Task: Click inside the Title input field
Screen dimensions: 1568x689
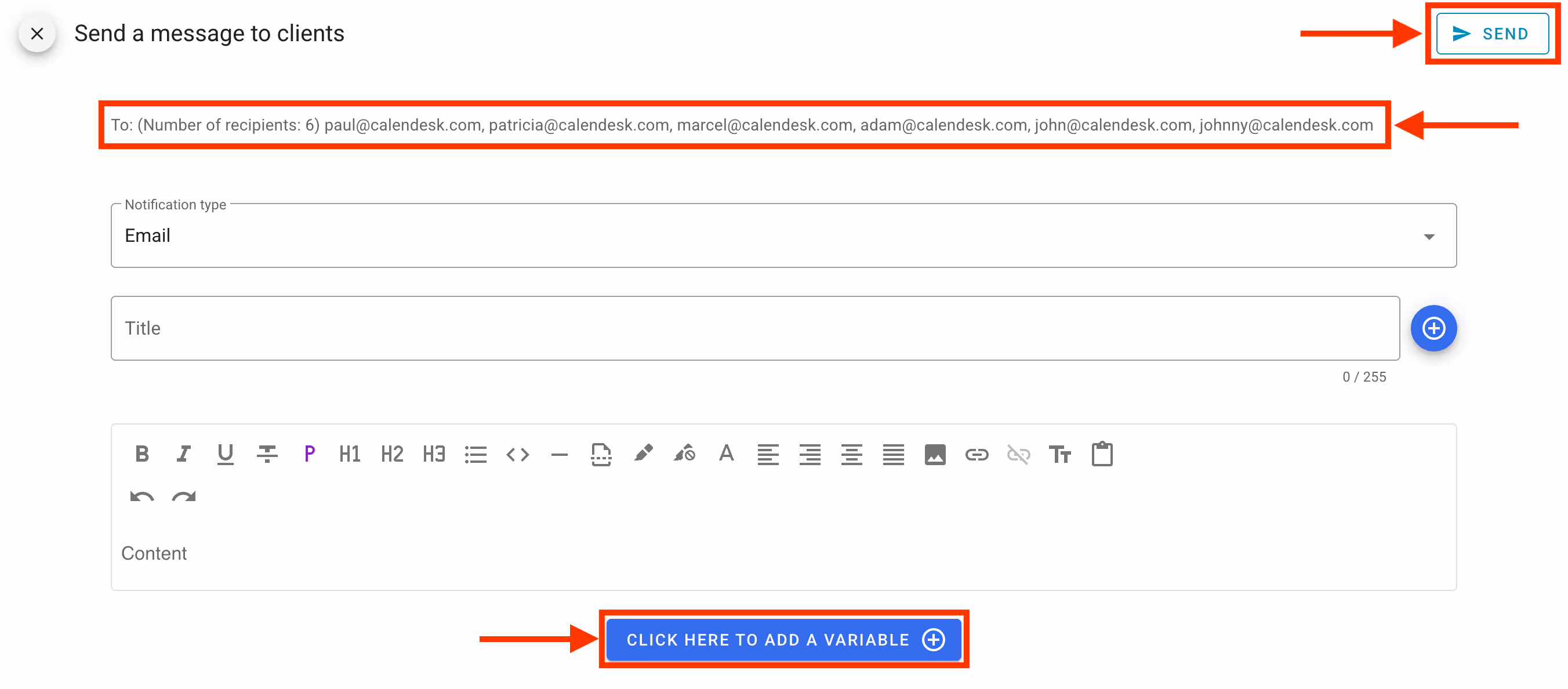Action: (426, 328)
